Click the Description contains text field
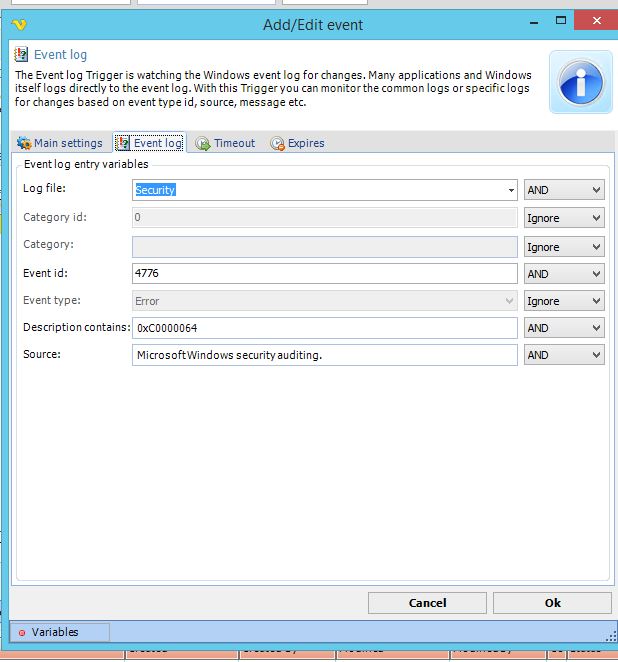The width and height of the screenshot is (618, 662). [x=324, y=328]
